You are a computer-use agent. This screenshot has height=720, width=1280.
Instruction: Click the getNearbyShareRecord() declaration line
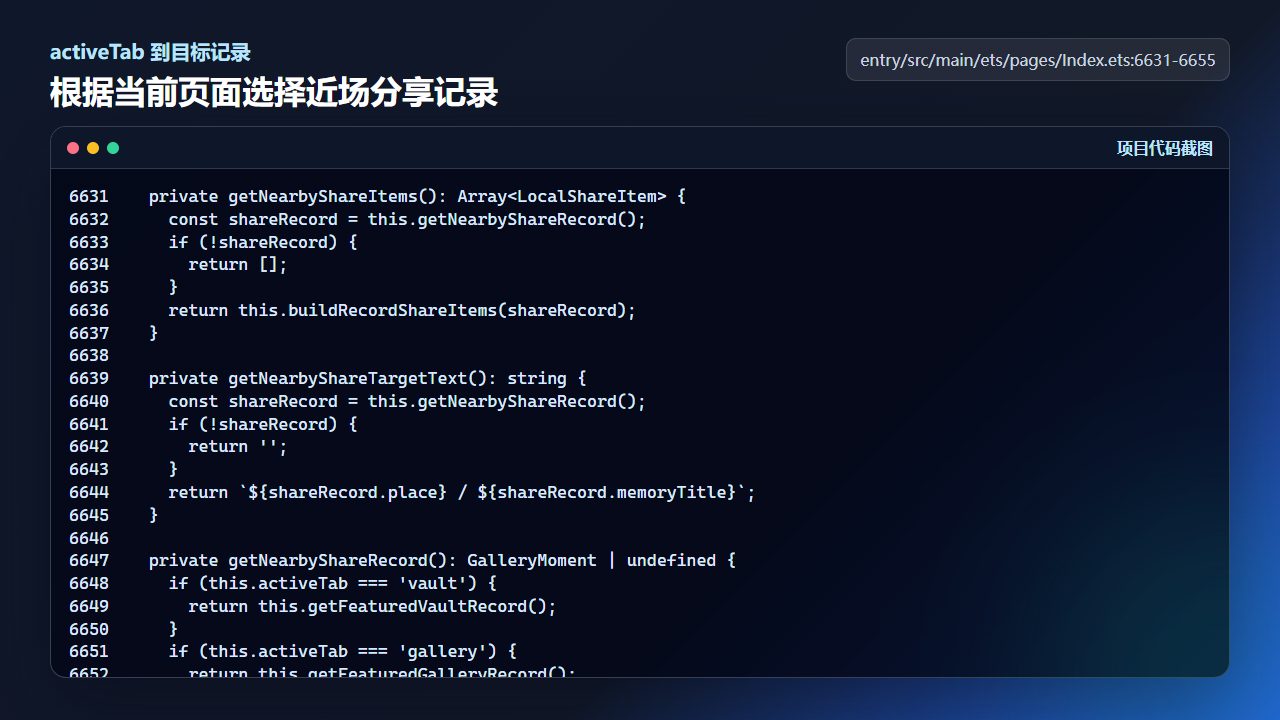(x=443, y=561)
